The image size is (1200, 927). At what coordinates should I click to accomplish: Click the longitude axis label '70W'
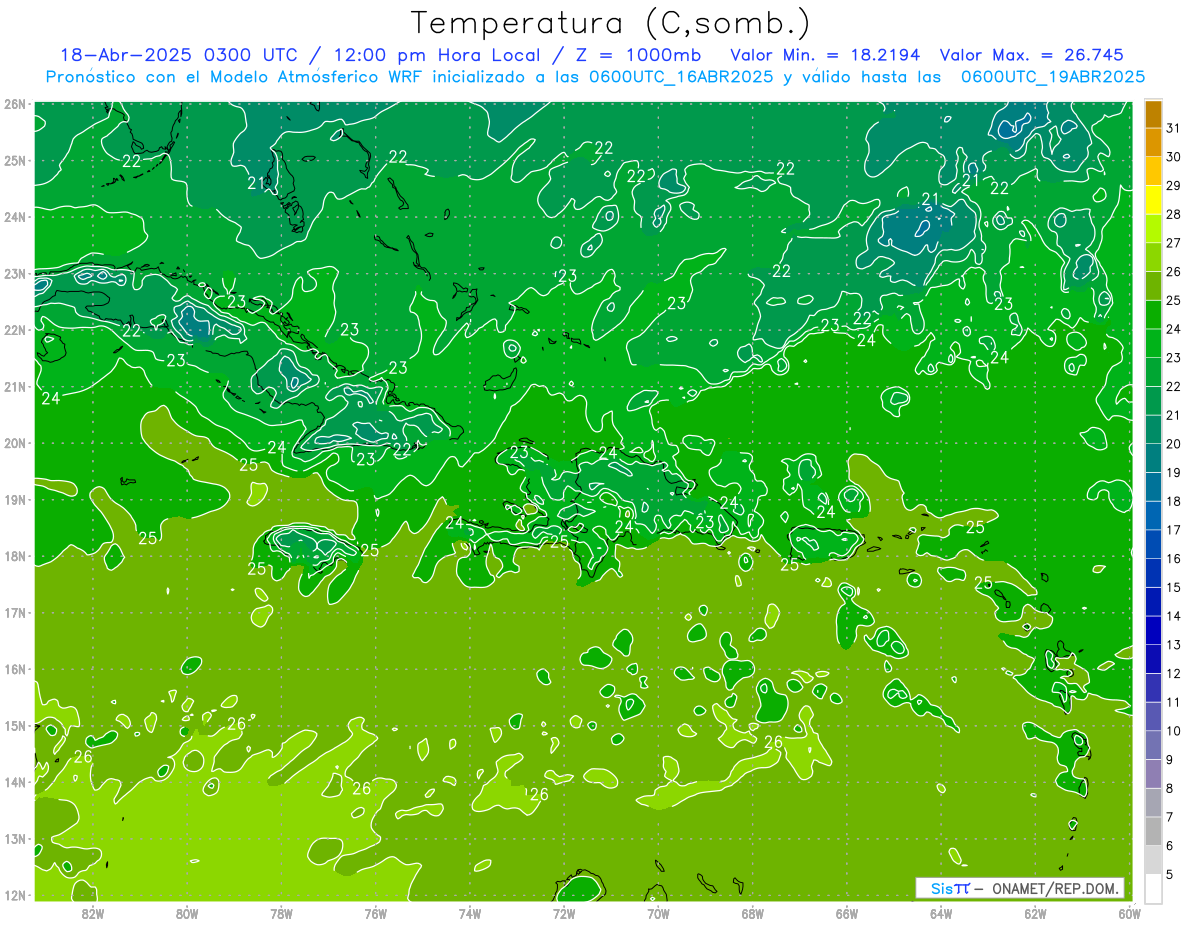(658, 913)
